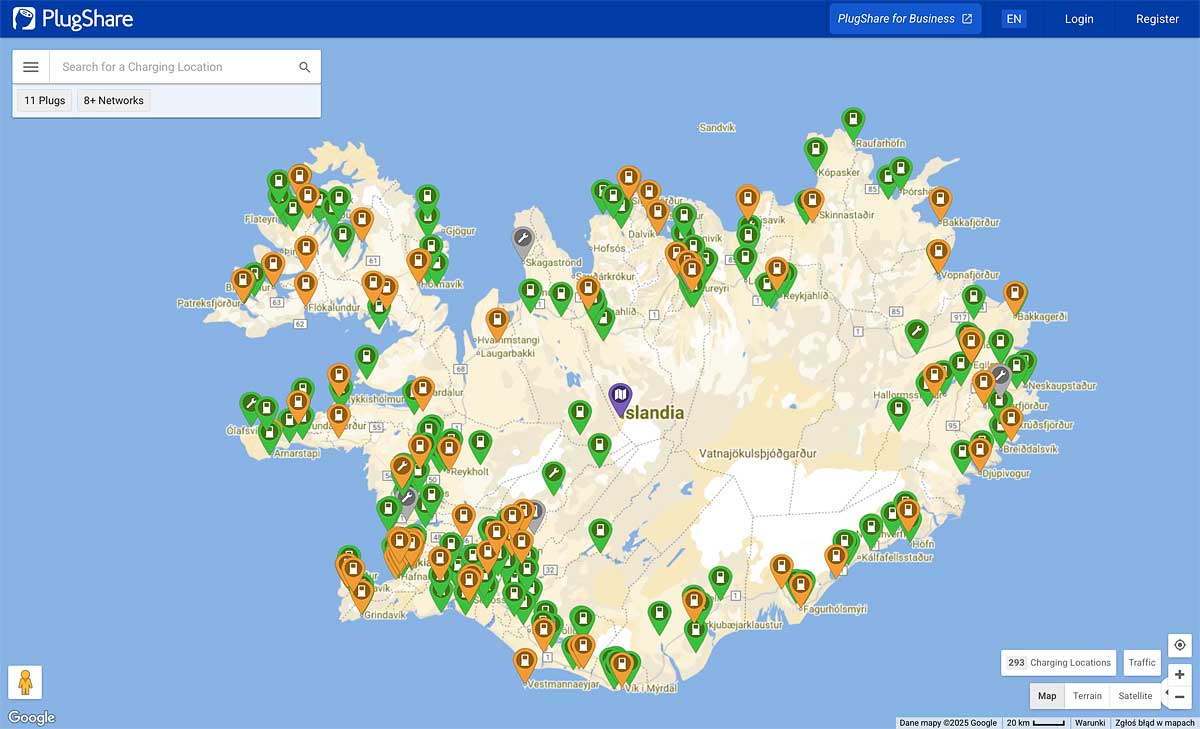The image size is (1200, 729).
Task: Zoom out with the minus button
Action: click(1180, 696)
